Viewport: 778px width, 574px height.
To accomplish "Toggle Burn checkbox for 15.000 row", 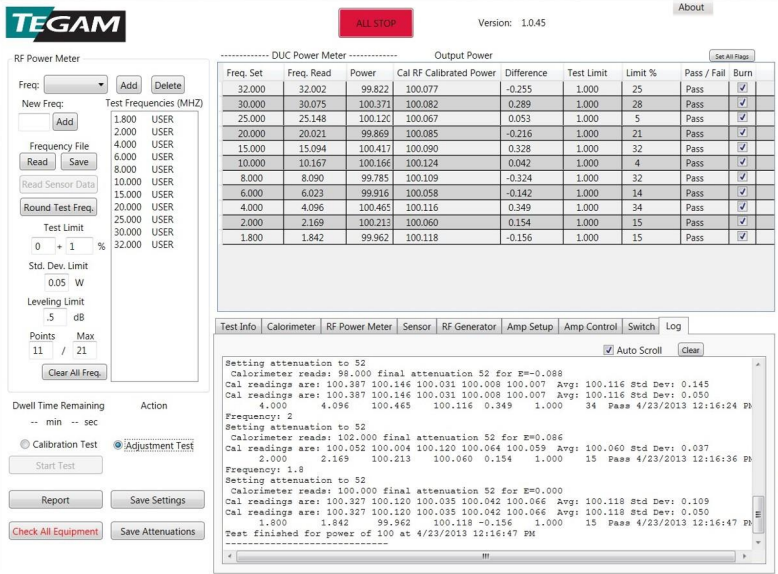I will click(x=742, y=147).
